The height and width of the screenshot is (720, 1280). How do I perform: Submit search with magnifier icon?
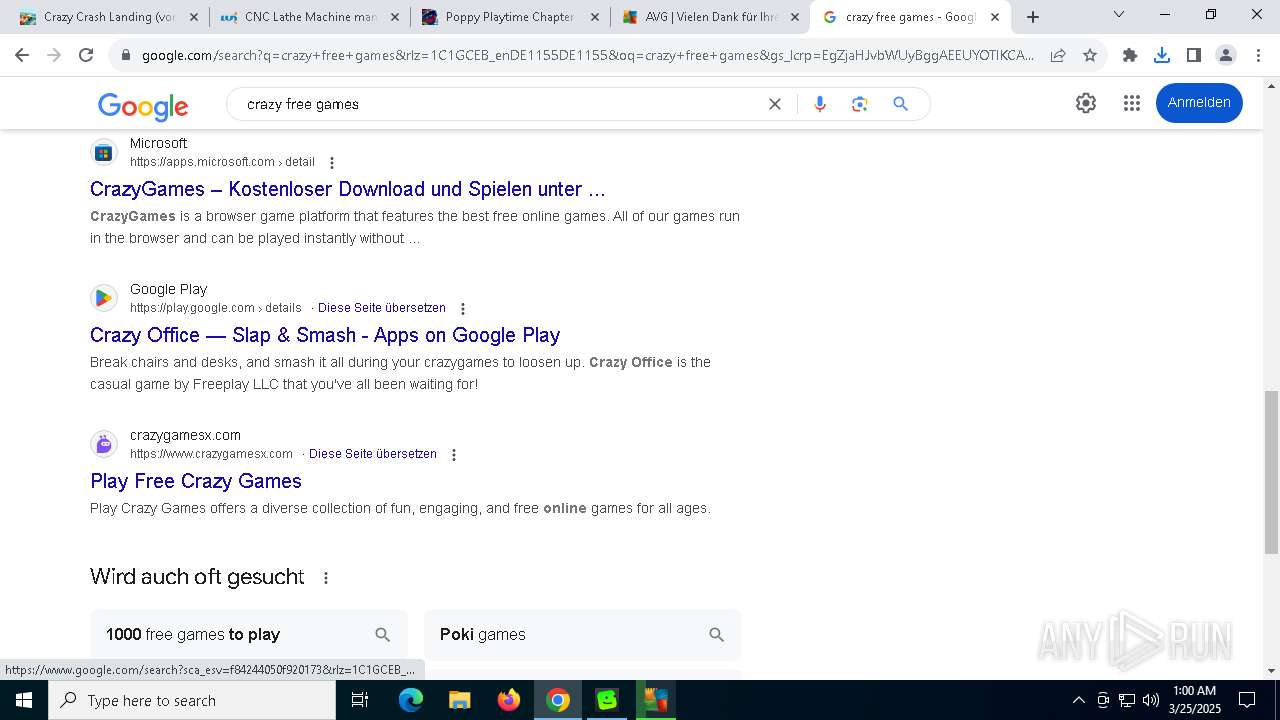tap(900, 104)
